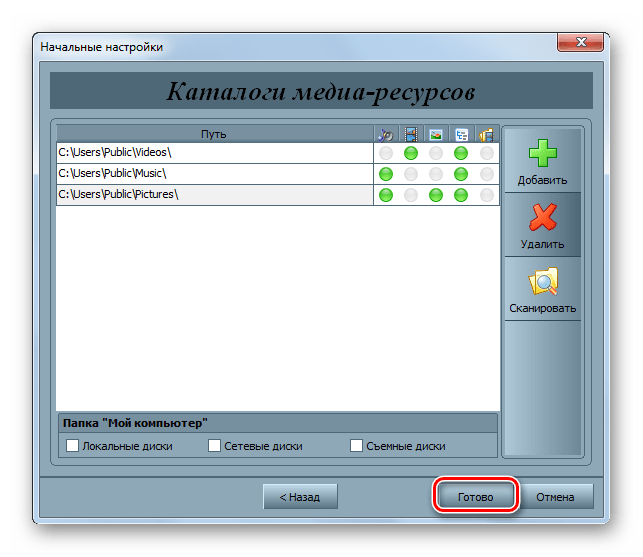Toggle tree-column indicator for the Music folder row

coord(461,174)
